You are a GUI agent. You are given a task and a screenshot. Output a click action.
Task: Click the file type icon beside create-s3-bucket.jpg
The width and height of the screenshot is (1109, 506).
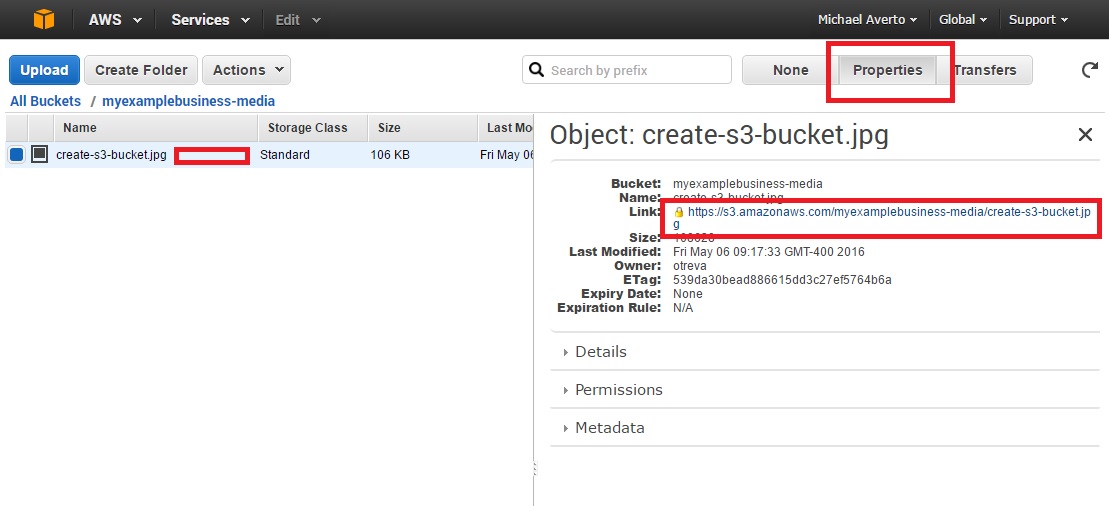click(40, 154)
